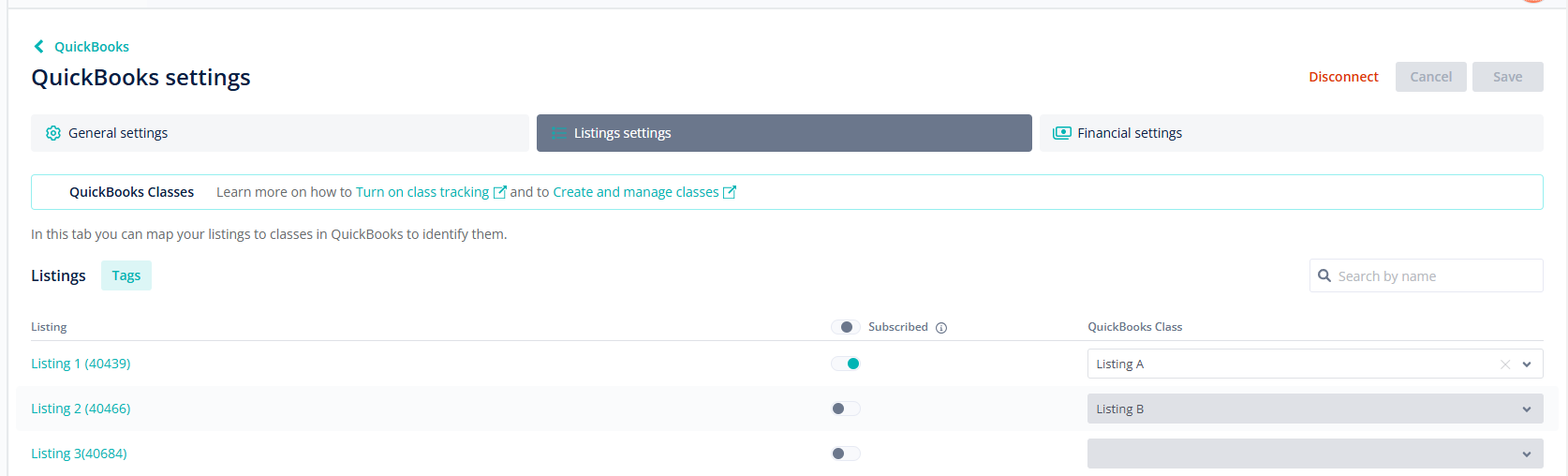
Task: Go back to QuickBooks
Action: click(92, 47)
